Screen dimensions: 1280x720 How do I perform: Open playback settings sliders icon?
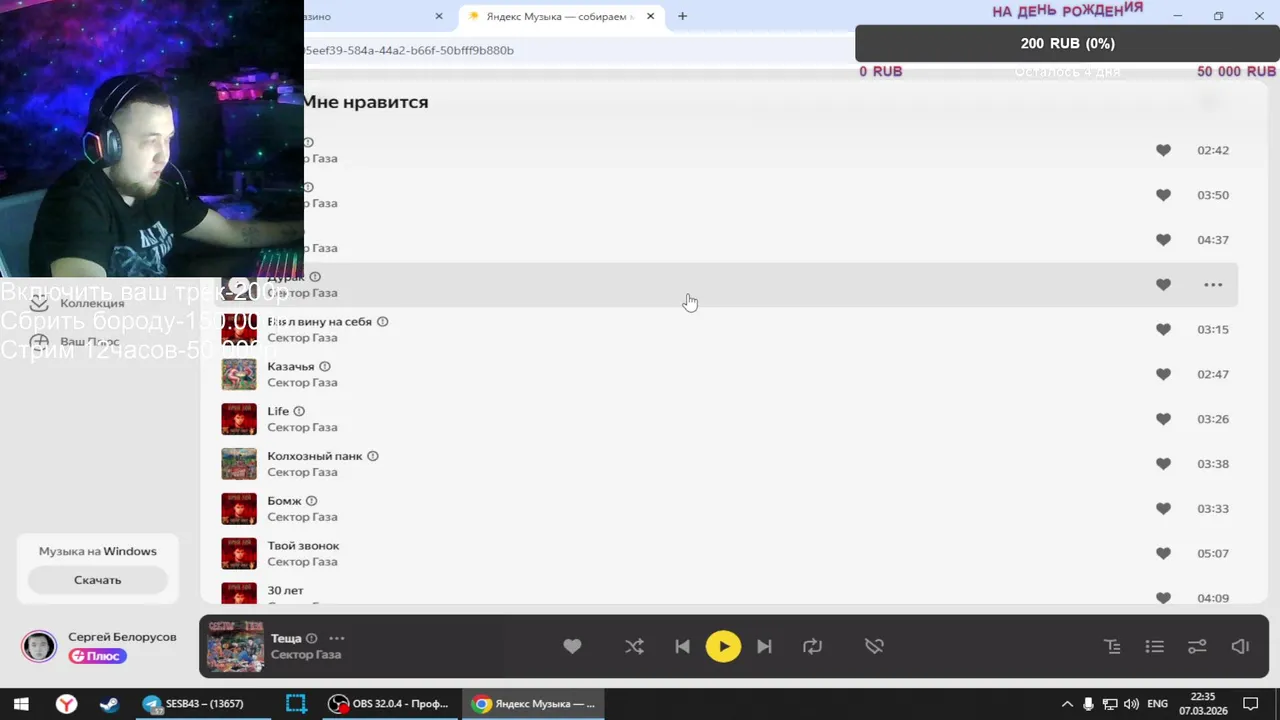1197,646
